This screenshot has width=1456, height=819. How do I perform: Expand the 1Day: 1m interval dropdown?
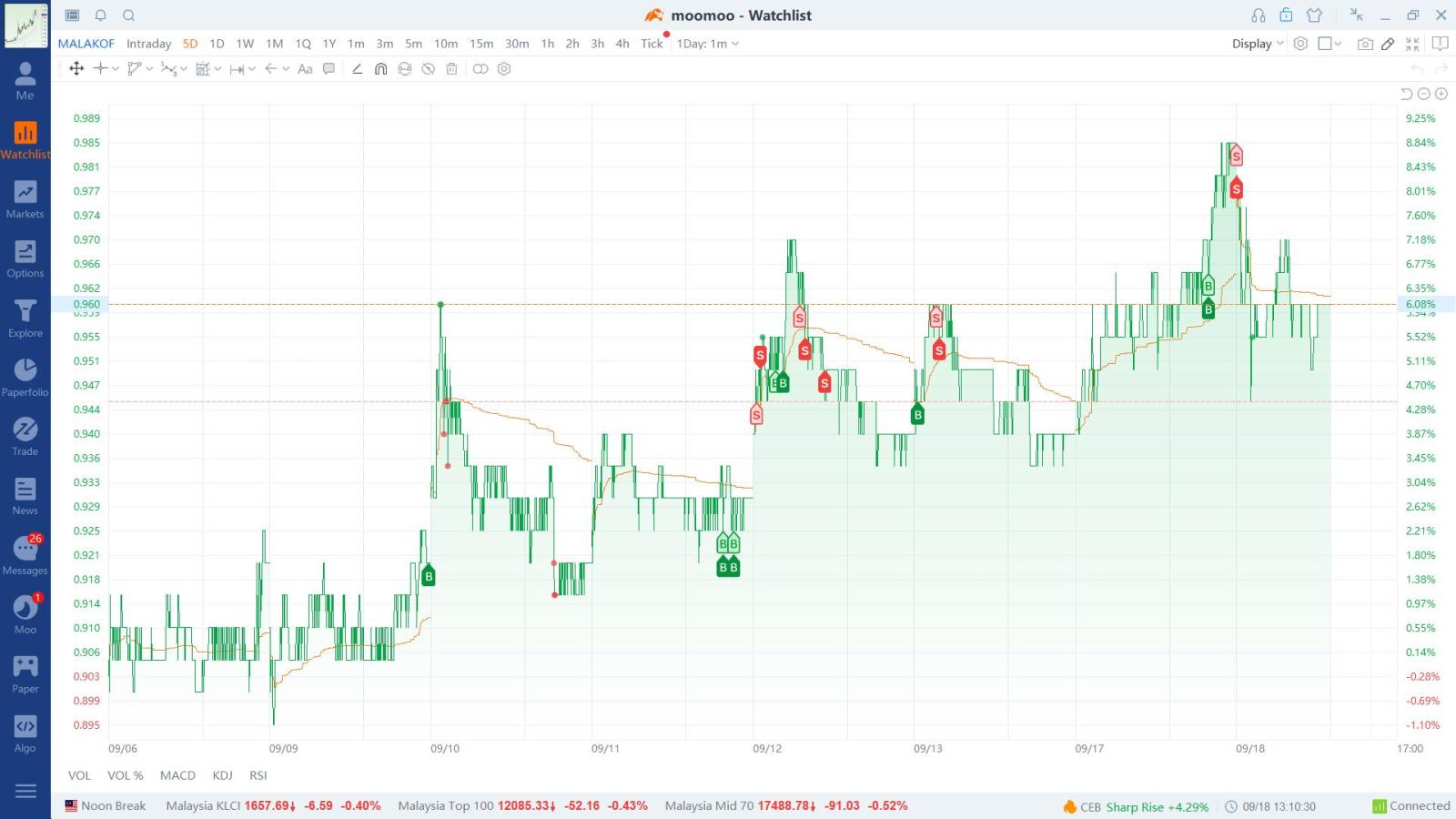708,44
